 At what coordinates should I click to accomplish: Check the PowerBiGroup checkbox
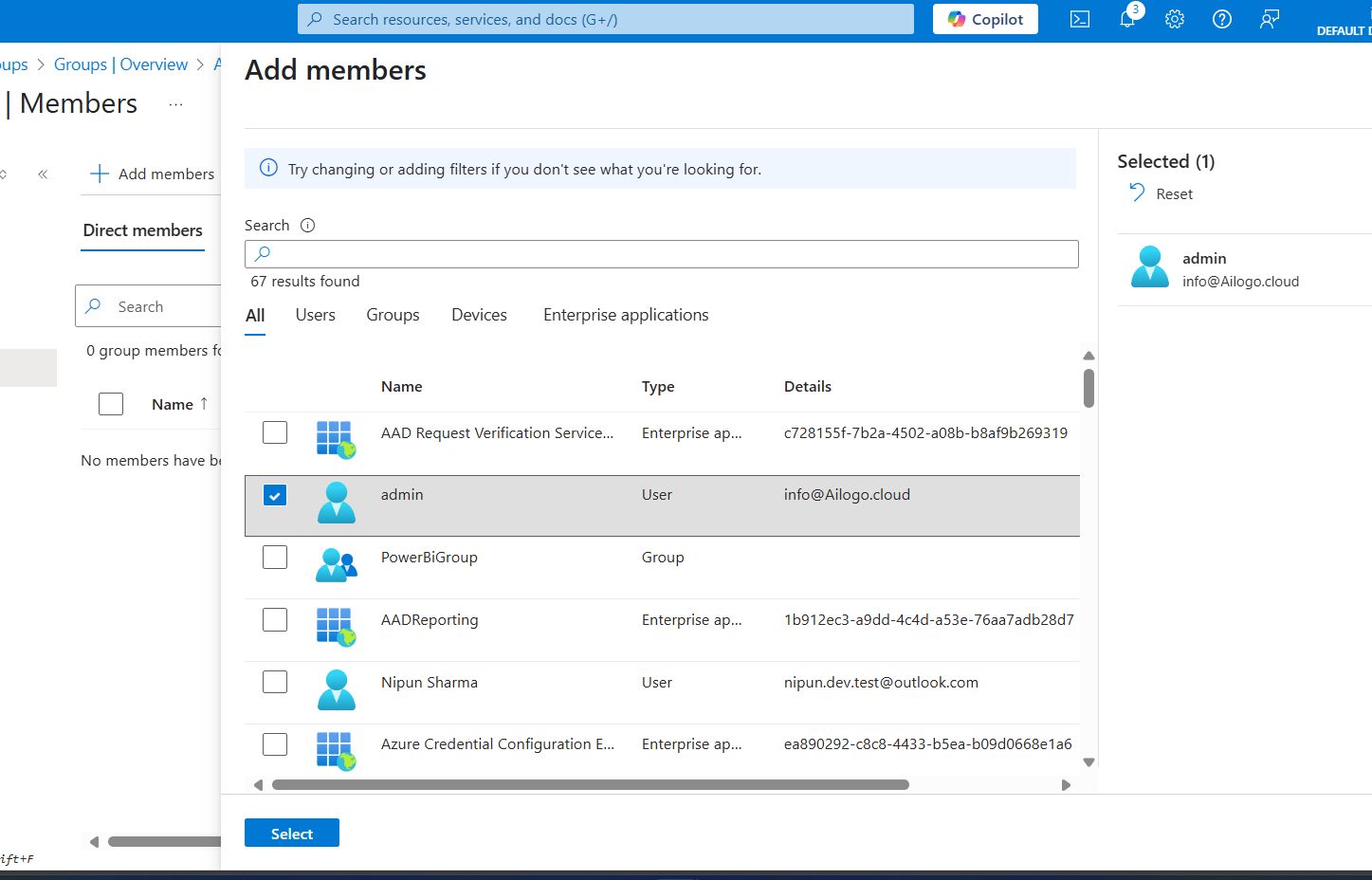275,558
